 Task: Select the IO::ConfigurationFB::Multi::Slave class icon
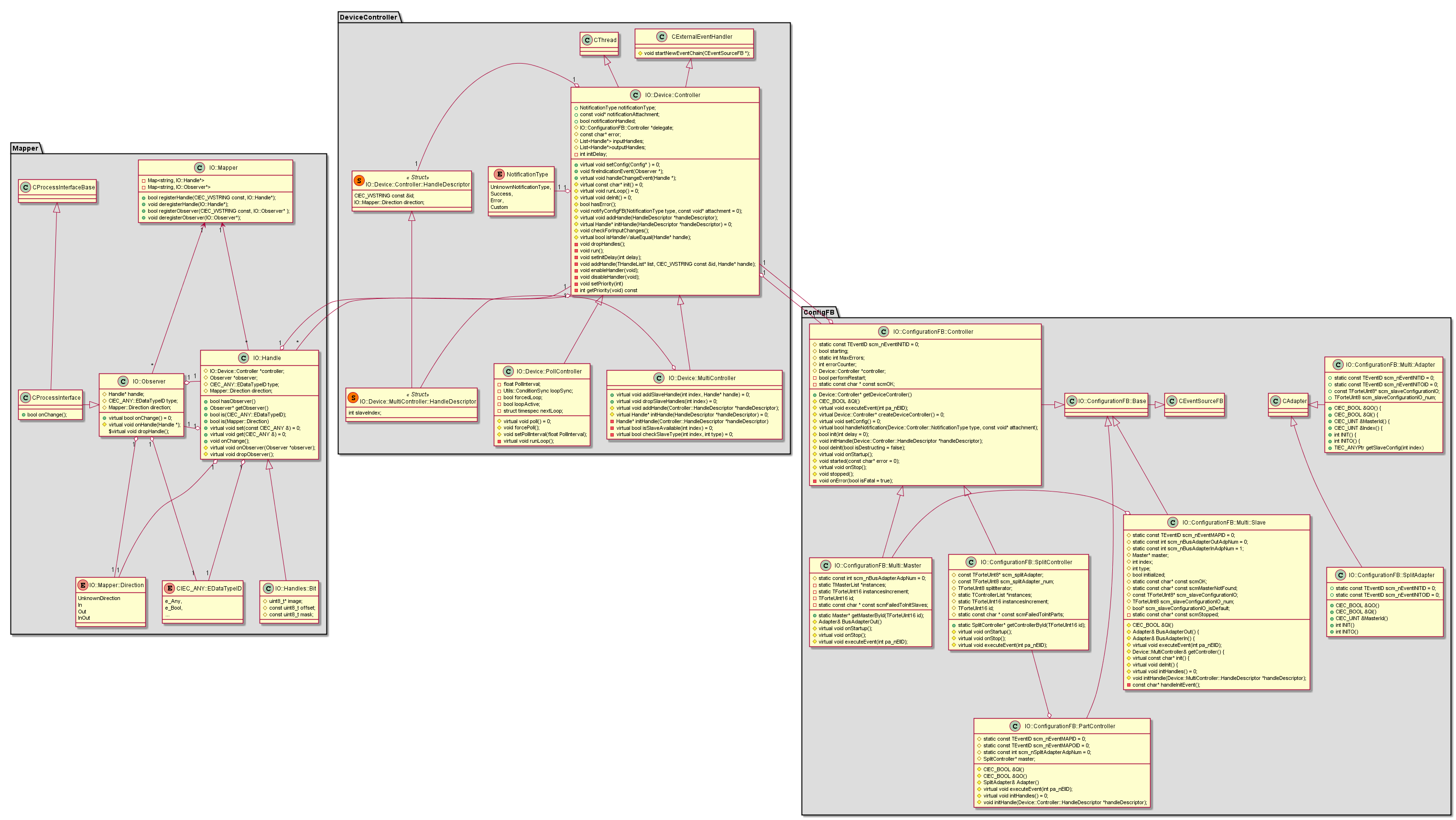coord(1172,522)
